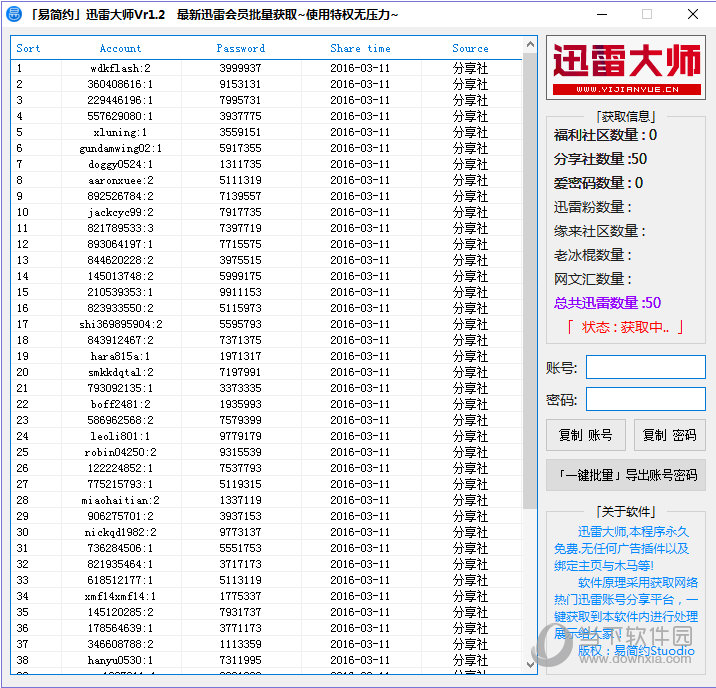Select account nickqd1982:2

pos(121,532)
